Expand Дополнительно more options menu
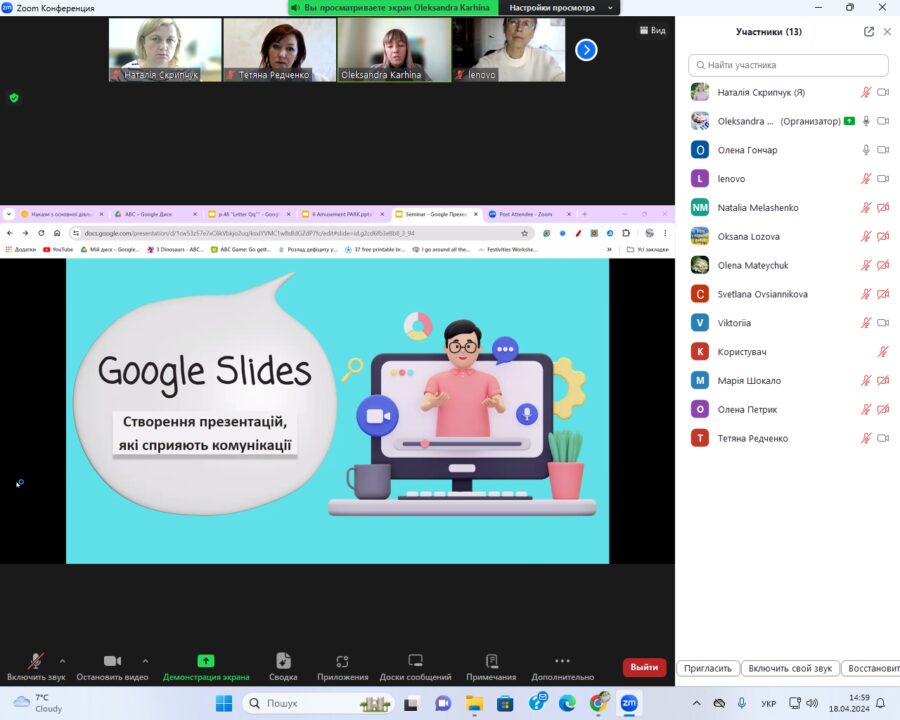The width and height of the screenshot is (900, 720). (562, 667)
